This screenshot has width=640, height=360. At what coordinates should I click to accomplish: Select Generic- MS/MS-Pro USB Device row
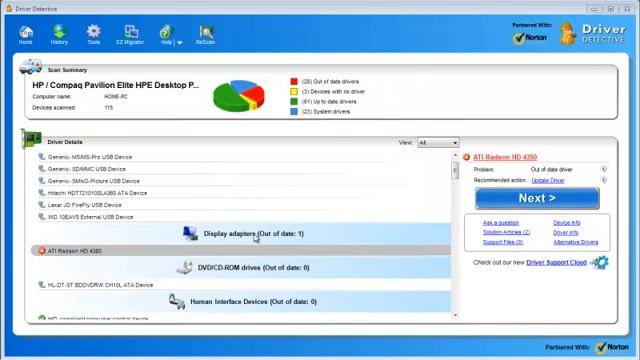[x=244, y=157]
